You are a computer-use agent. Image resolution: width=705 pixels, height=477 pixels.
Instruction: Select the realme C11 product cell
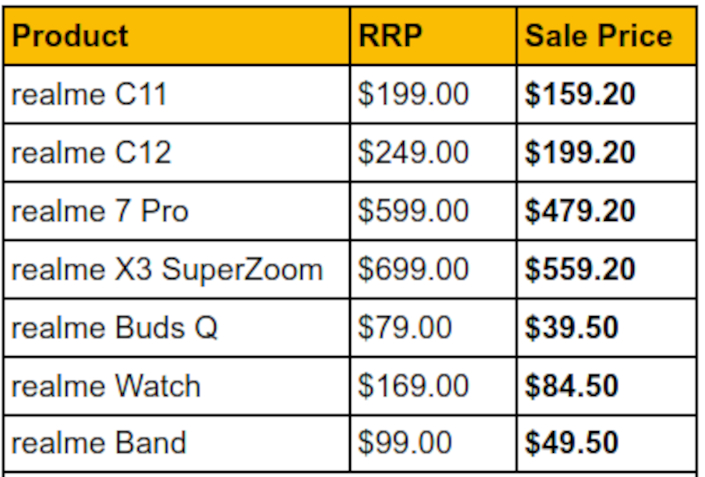click(89, 94)
